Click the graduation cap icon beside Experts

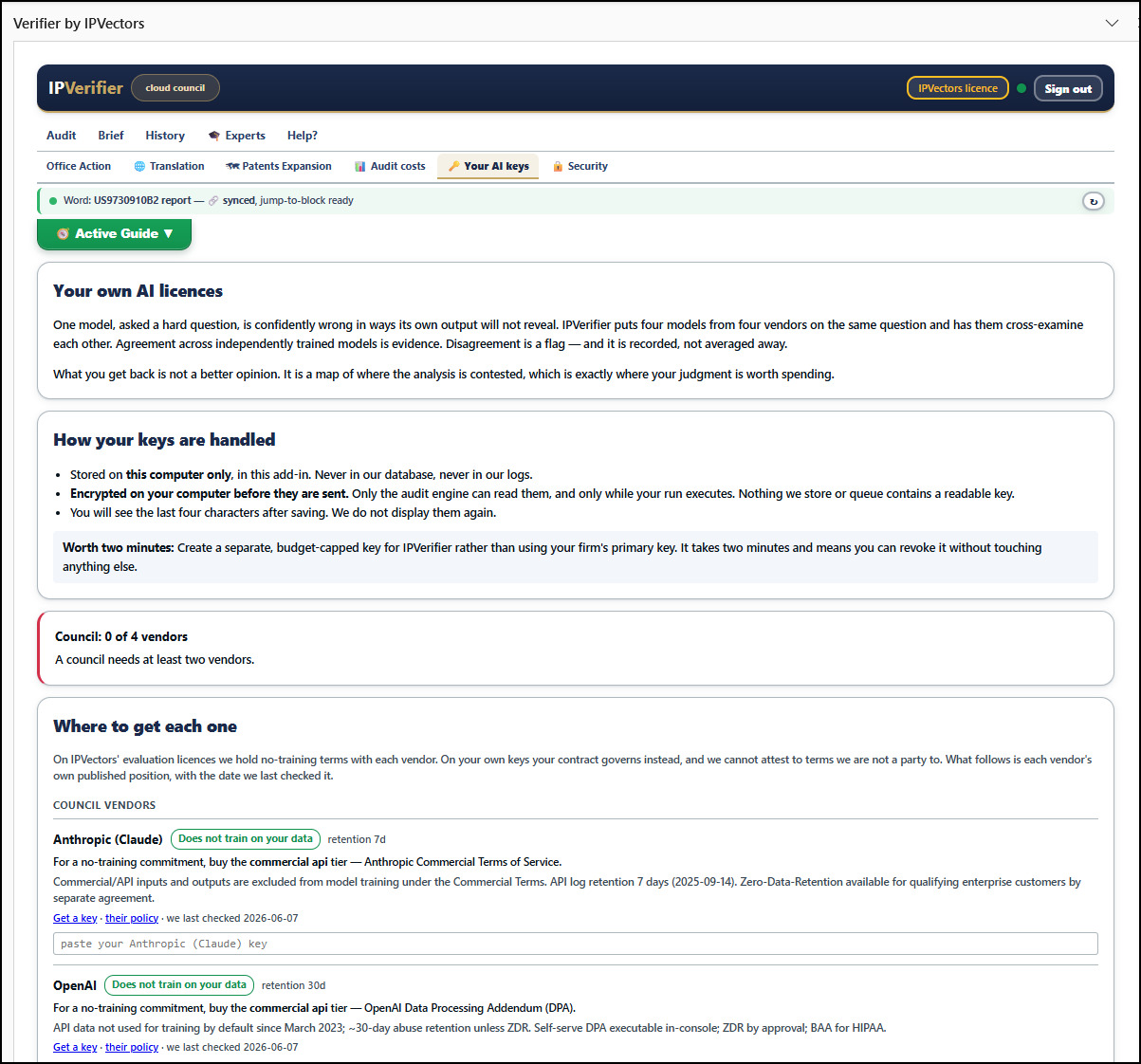pos(214,136)
